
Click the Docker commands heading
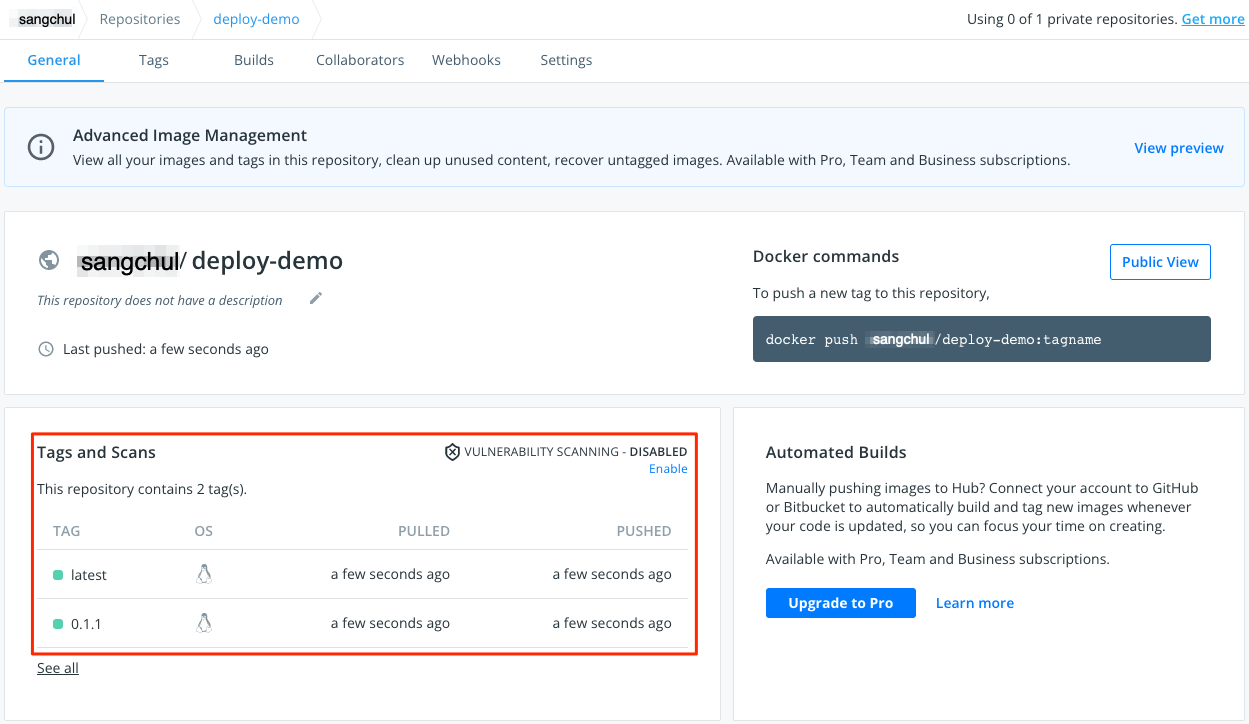826,256
